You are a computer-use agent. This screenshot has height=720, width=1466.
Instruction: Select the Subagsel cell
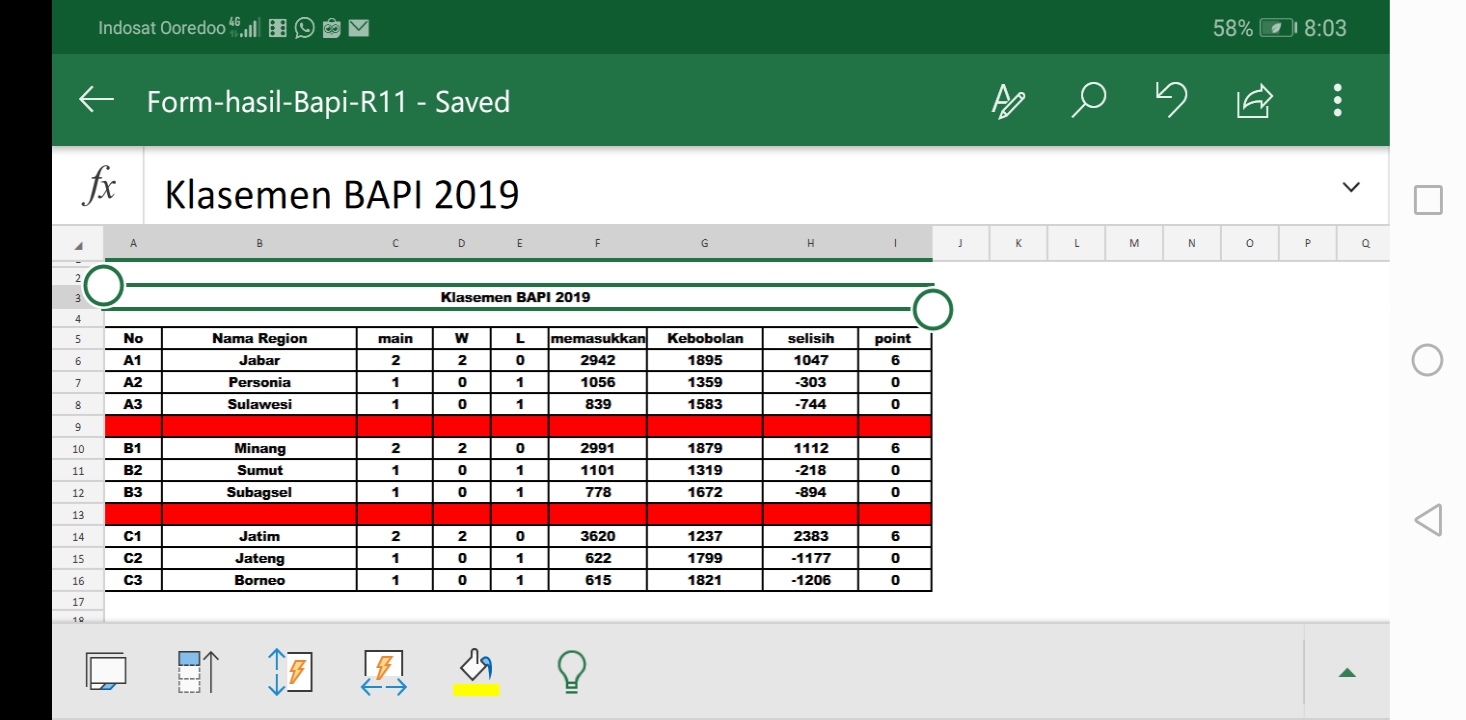point(259,492)
